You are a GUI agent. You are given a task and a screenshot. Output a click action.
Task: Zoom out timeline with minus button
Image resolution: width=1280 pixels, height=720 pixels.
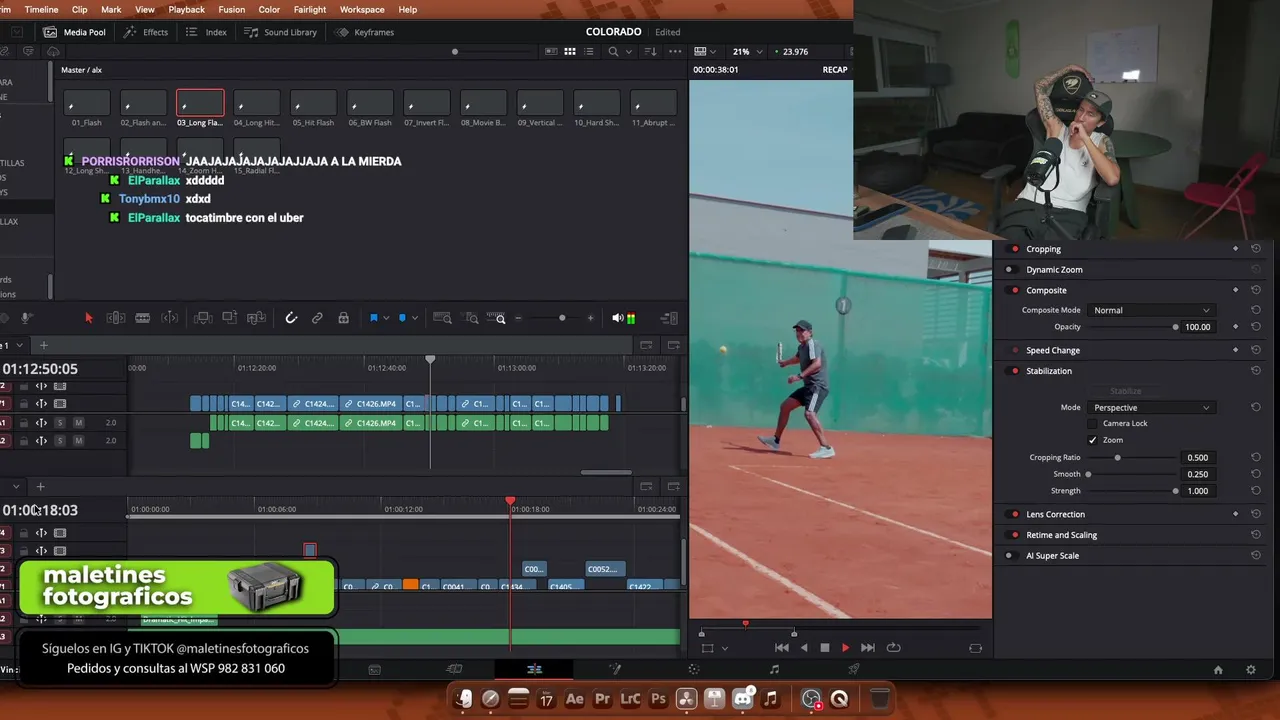coord(518,318)
